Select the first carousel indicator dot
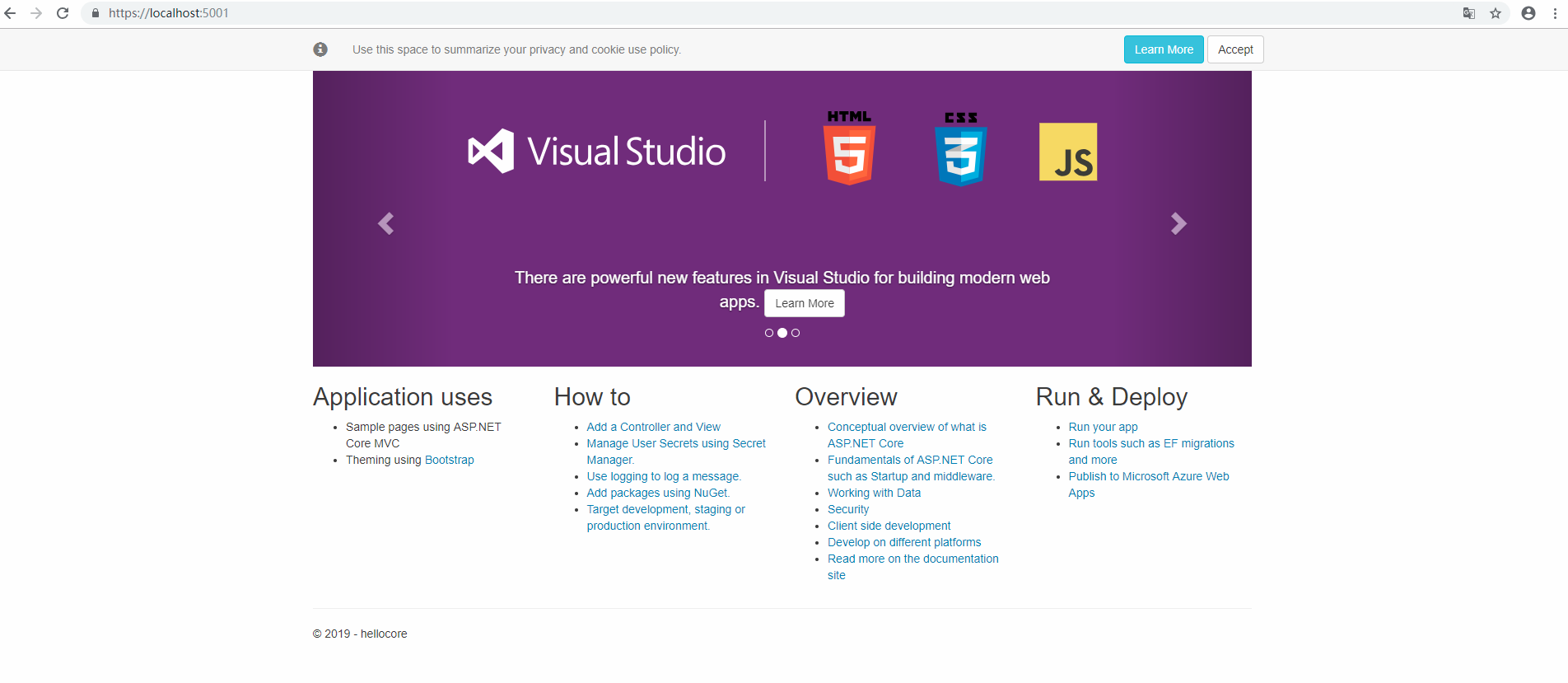Screen dimensions: 1568x683 pos(769,333)
